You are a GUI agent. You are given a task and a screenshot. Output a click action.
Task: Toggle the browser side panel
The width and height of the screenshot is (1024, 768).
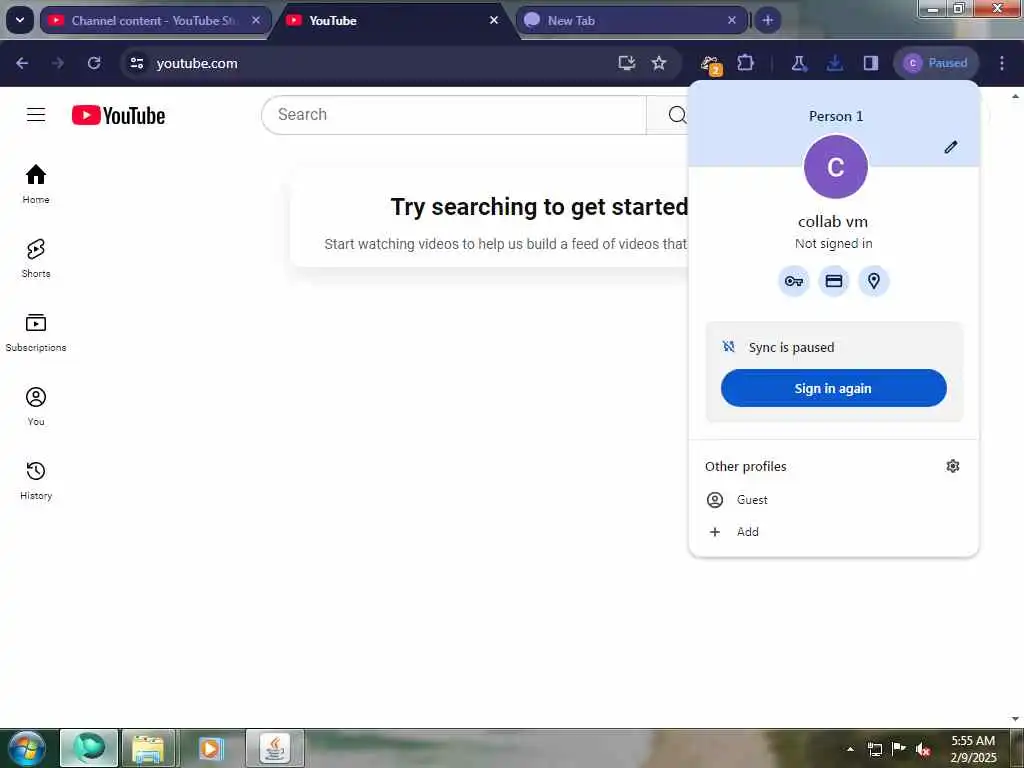pos(871,63)
